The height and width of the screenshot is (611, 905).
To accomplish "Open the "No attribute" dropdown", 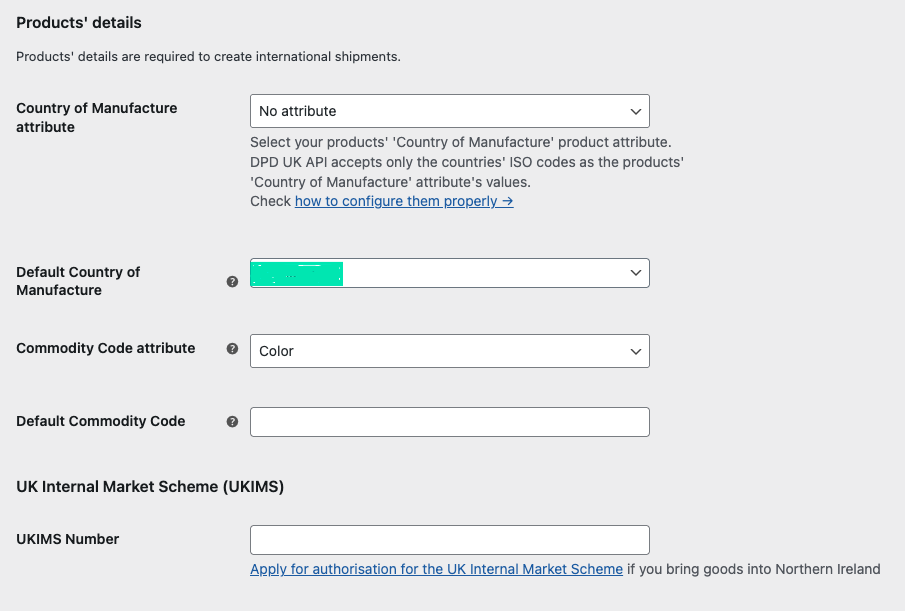I will [x=449, y=111].
